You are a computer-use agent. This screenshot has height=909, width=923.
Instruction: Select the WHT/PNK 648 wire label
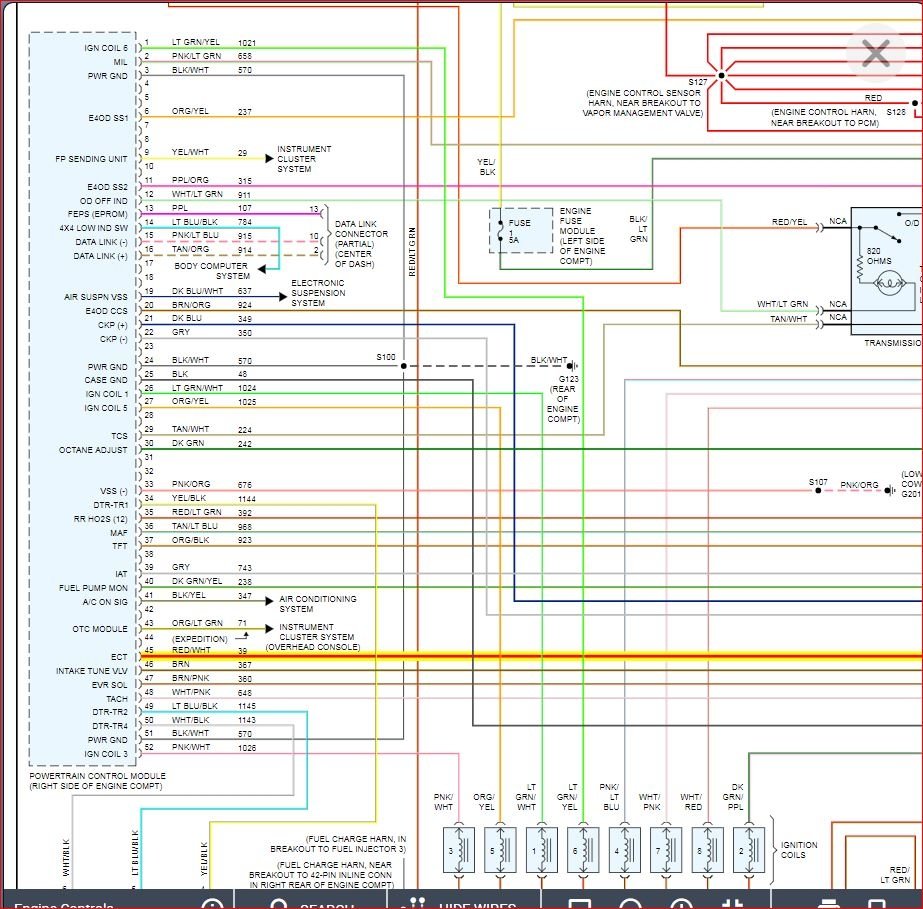click(211, 692)
